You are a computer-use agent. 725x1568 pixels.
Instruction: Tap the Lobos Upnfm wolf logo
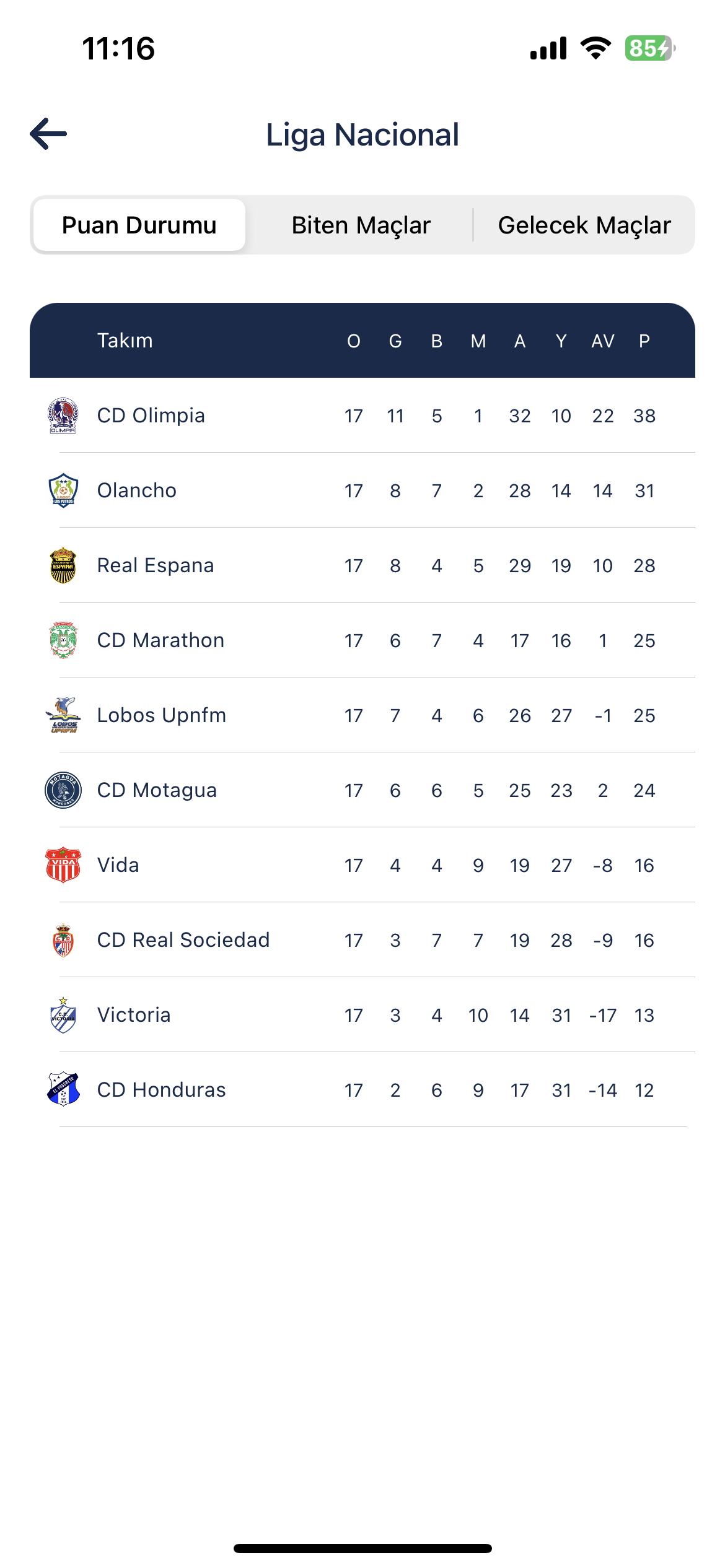click(63, 715)
